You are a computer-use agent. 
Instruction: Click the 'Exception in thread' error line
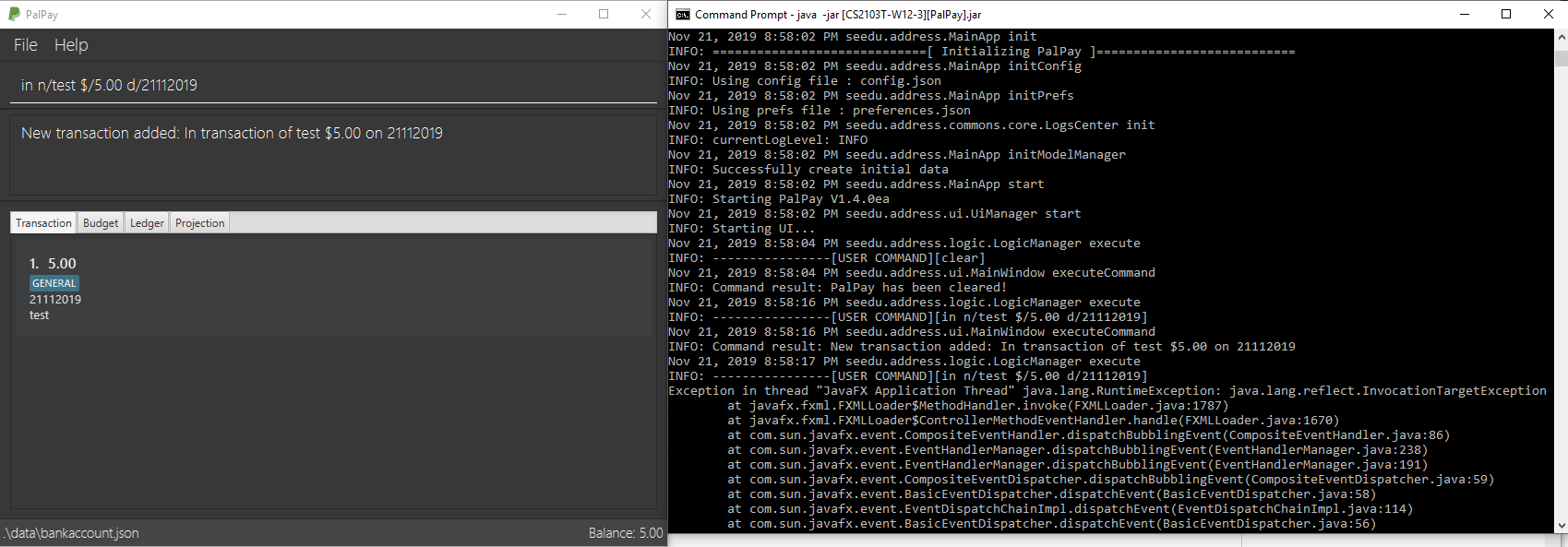coord(1107,391)
